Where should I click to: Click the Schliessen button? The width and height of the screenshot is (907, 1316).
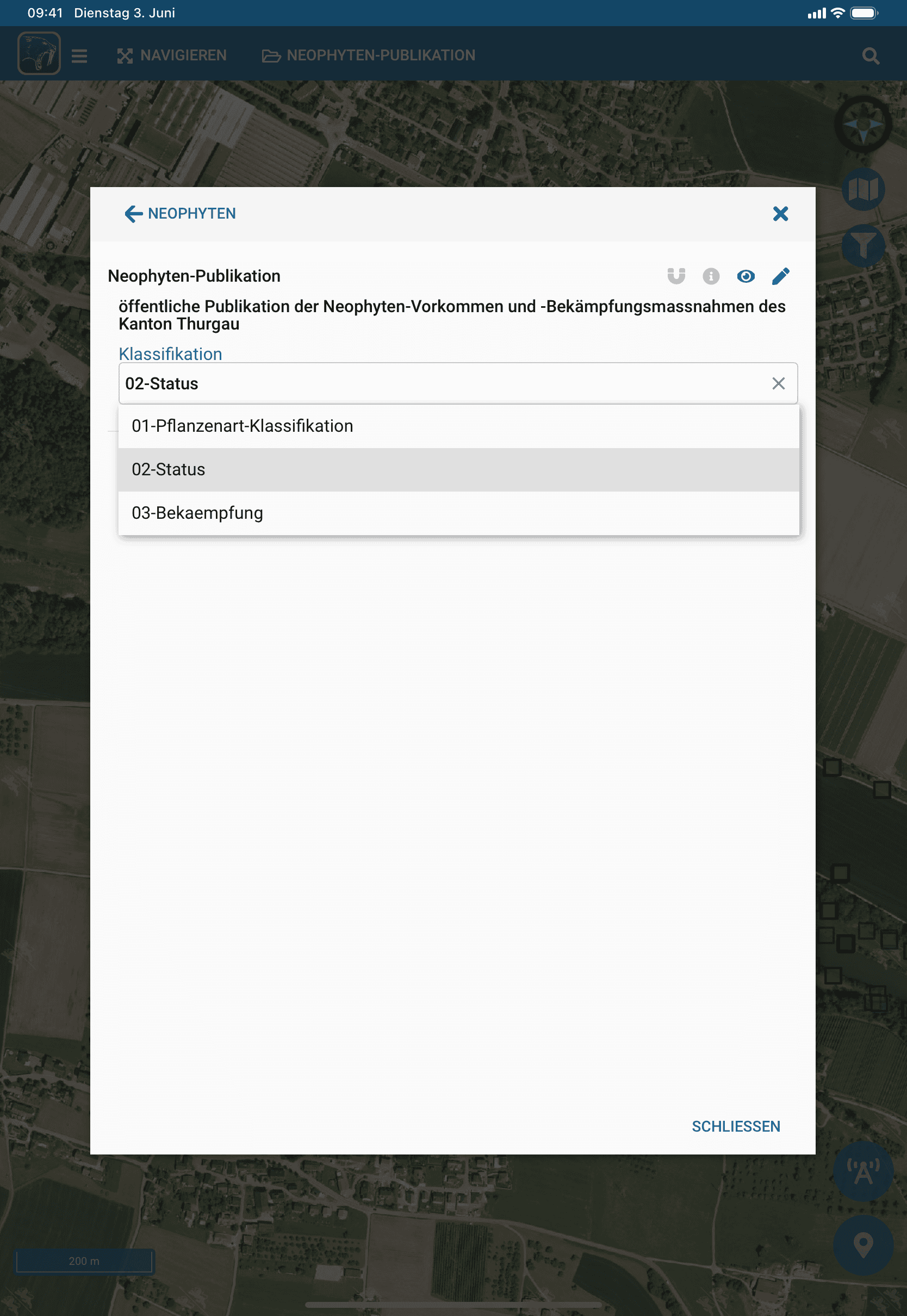[735, 1126]
